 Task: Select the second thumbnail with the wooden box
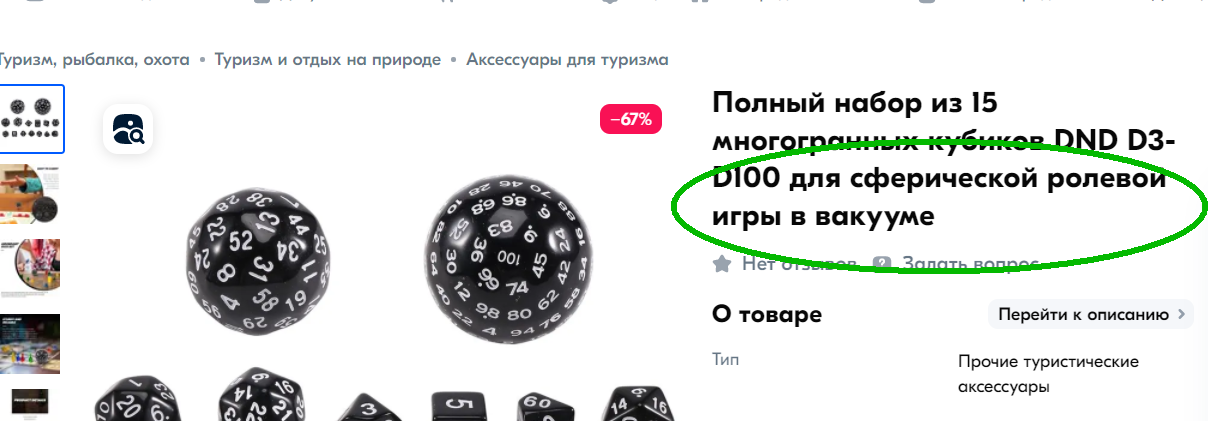click(30, 194)
